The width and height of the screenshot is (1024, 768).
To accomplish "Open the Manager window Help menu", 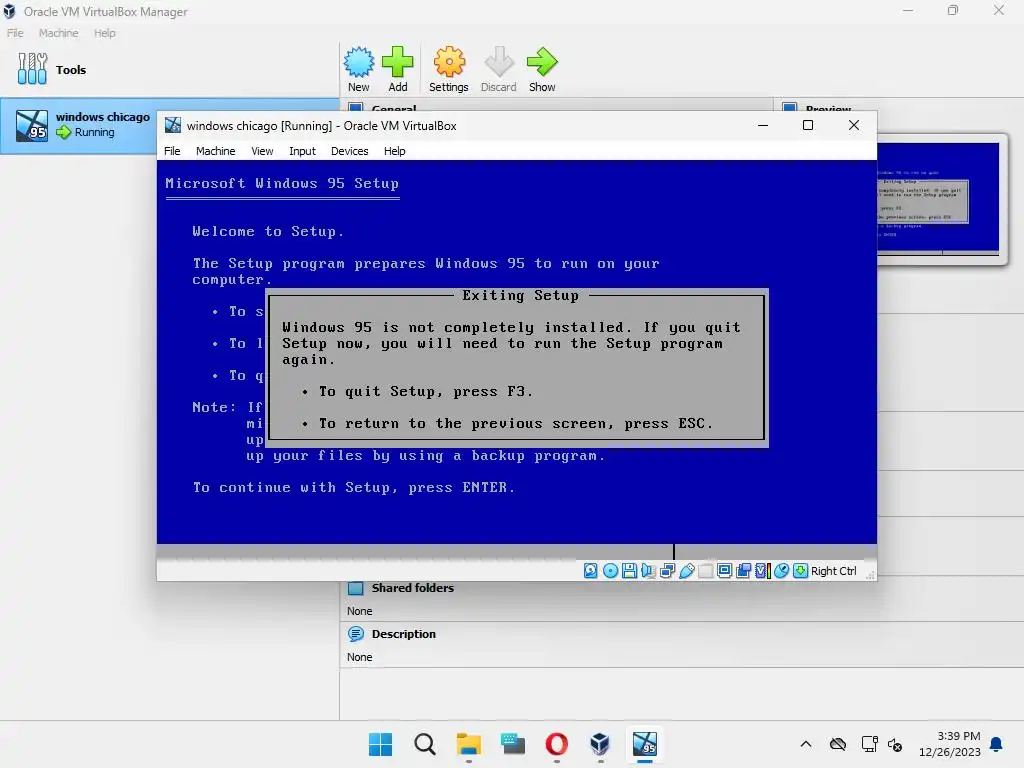I will pos(104,33).
